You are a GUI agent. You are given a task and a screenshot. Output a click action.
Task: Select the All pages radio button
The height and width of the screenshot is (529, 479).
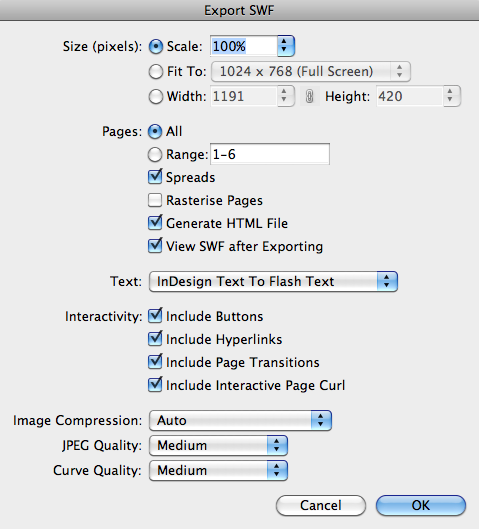pyautogui.click(x=155, y=132)
